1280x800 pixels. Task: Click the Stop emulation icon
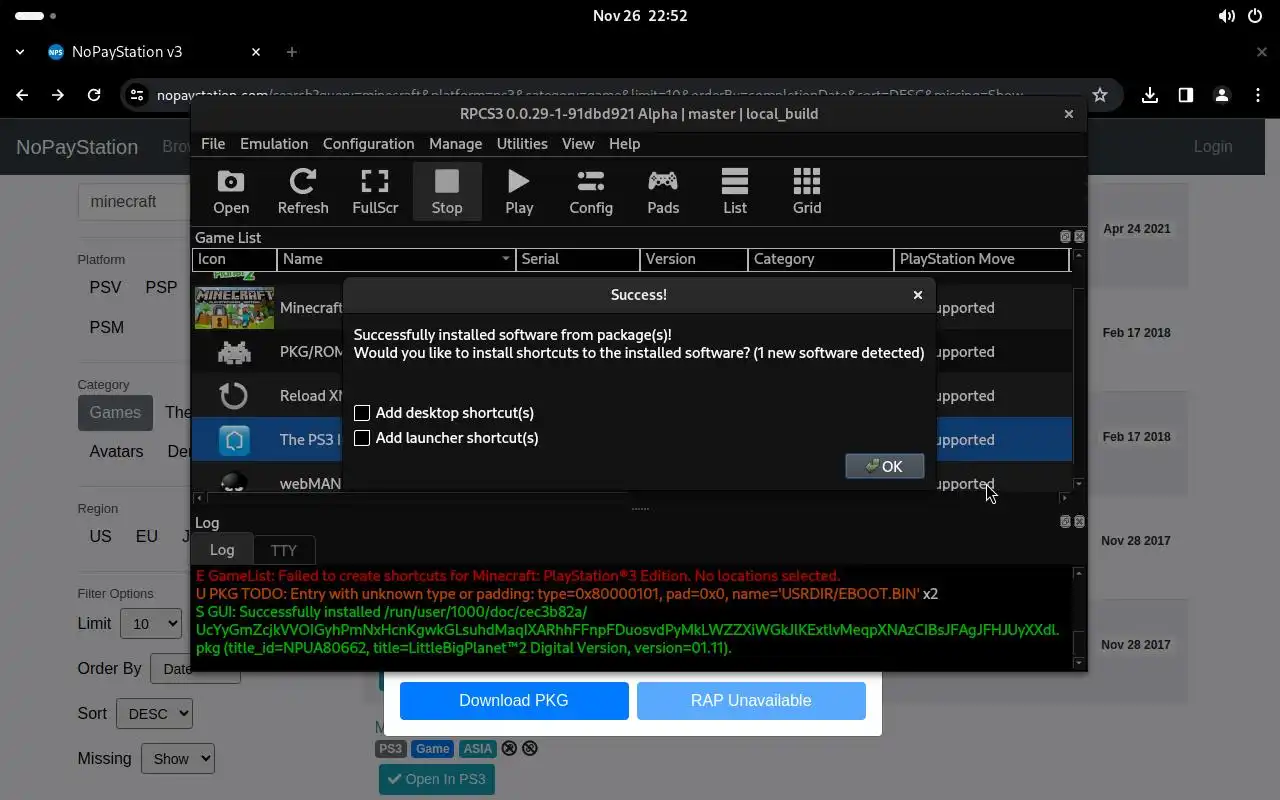(447, 191)
